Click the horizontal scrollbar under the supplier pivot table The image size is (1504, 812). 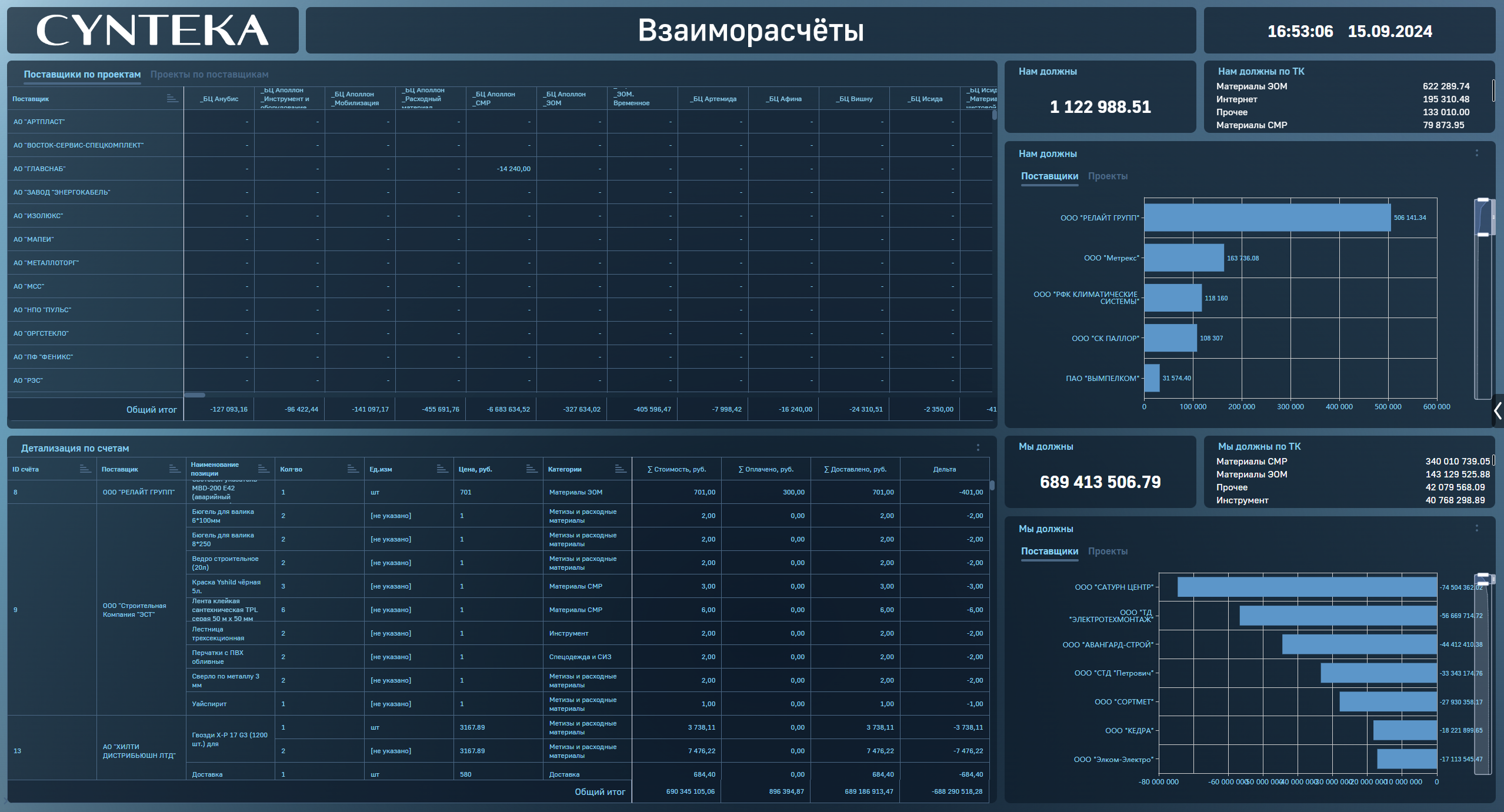click(x=195, y=395)
